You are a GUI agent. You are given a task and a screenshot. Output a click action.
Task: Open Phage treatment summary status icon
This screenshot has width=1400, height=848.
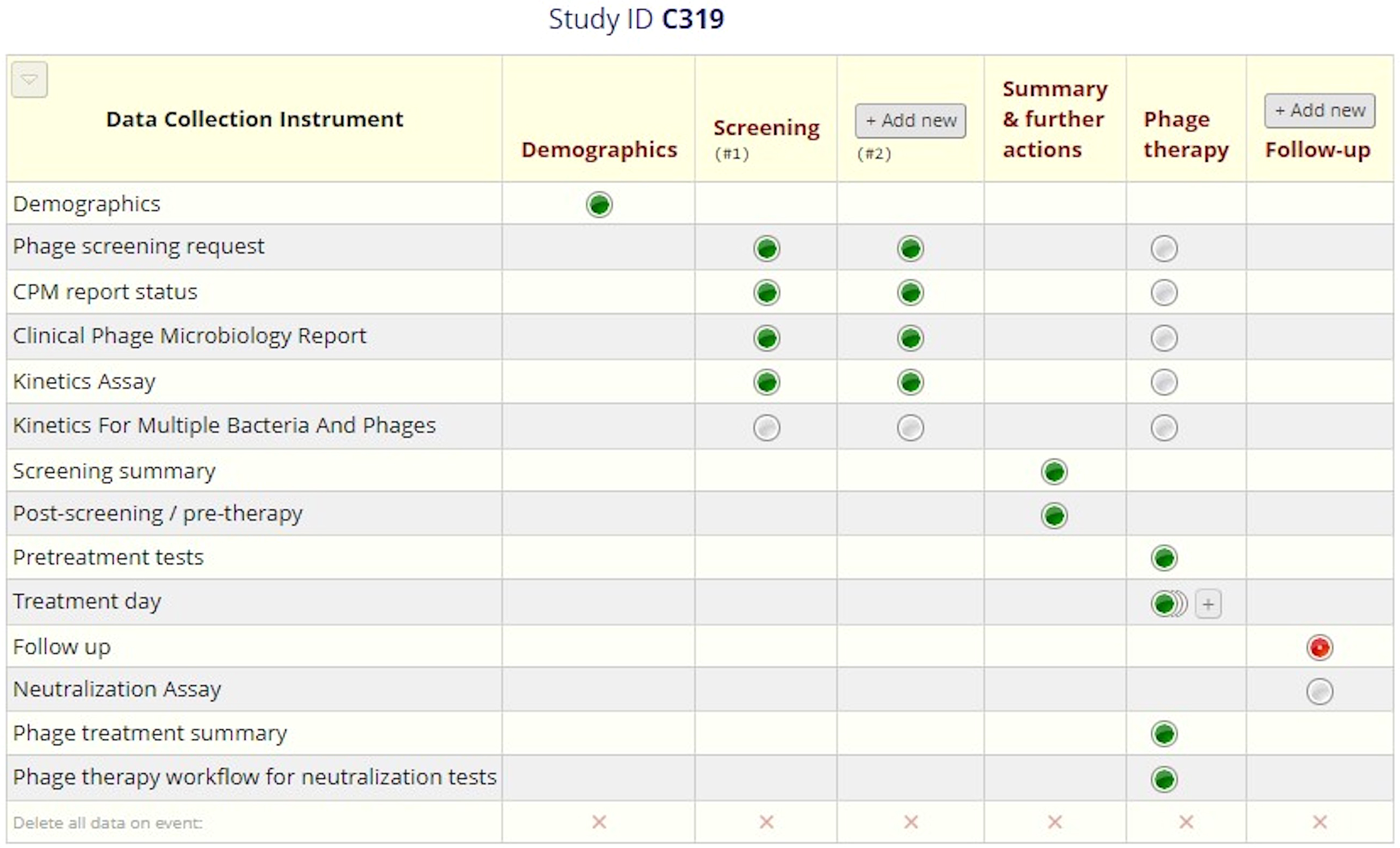(1164, 734)
